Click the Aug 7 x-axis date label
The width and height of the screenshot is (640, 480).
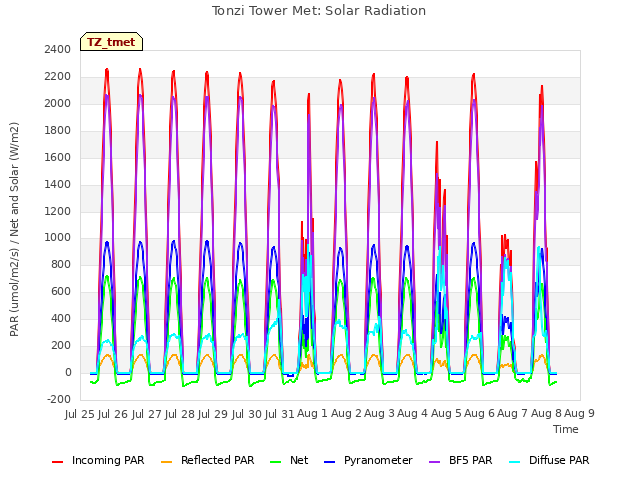(x=512, y=413)
